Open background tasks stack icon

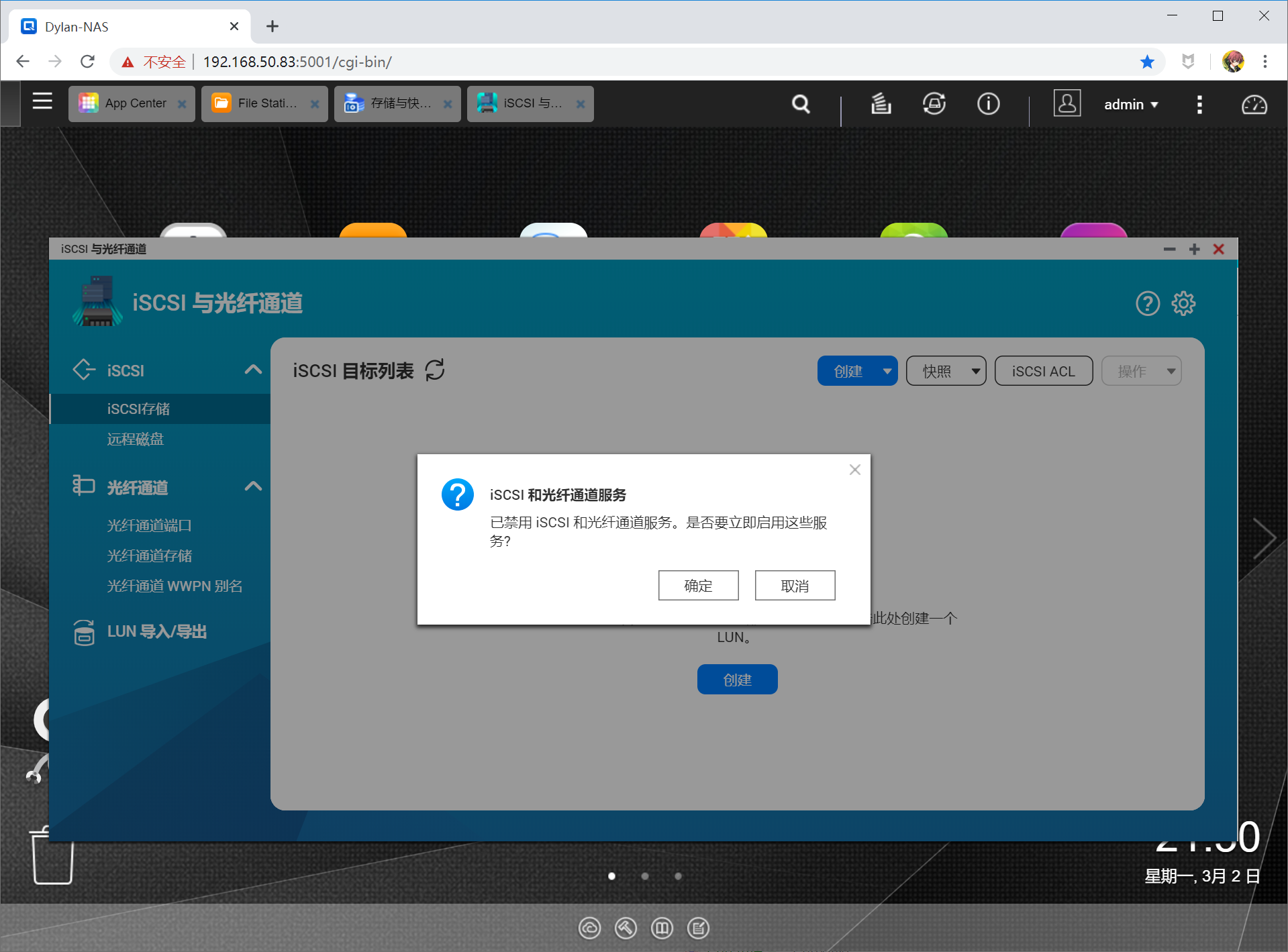881,104
